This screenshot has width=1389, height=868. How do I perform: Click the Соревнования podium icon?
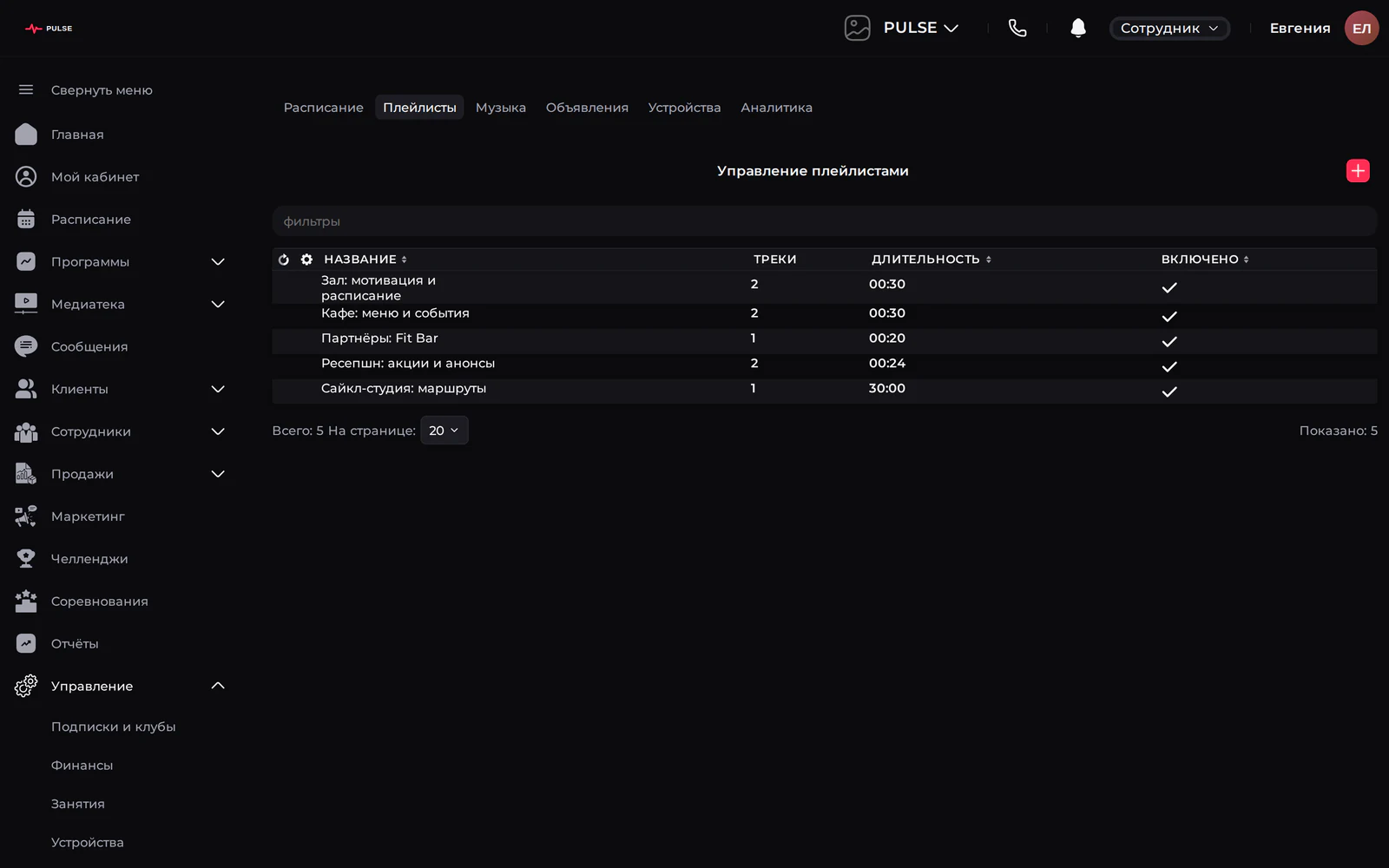[26, 601]
